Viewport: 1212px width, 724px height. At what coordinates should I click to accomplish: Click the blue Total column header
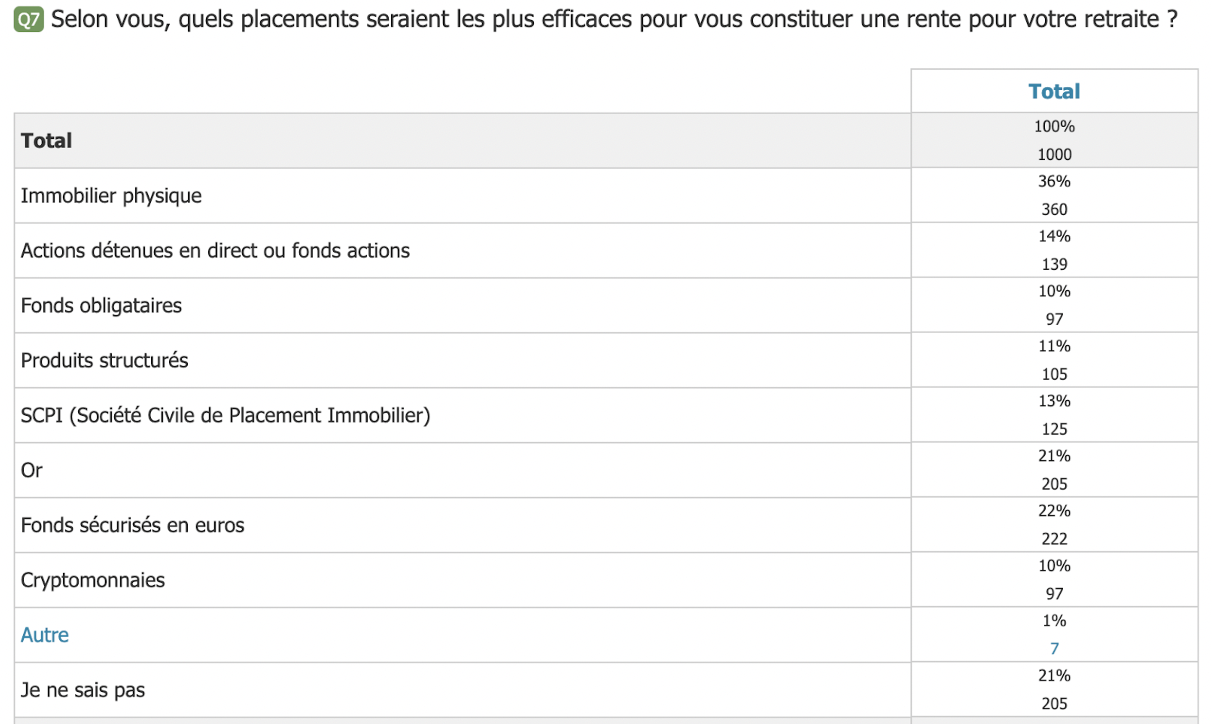(x=1054, y=91)
